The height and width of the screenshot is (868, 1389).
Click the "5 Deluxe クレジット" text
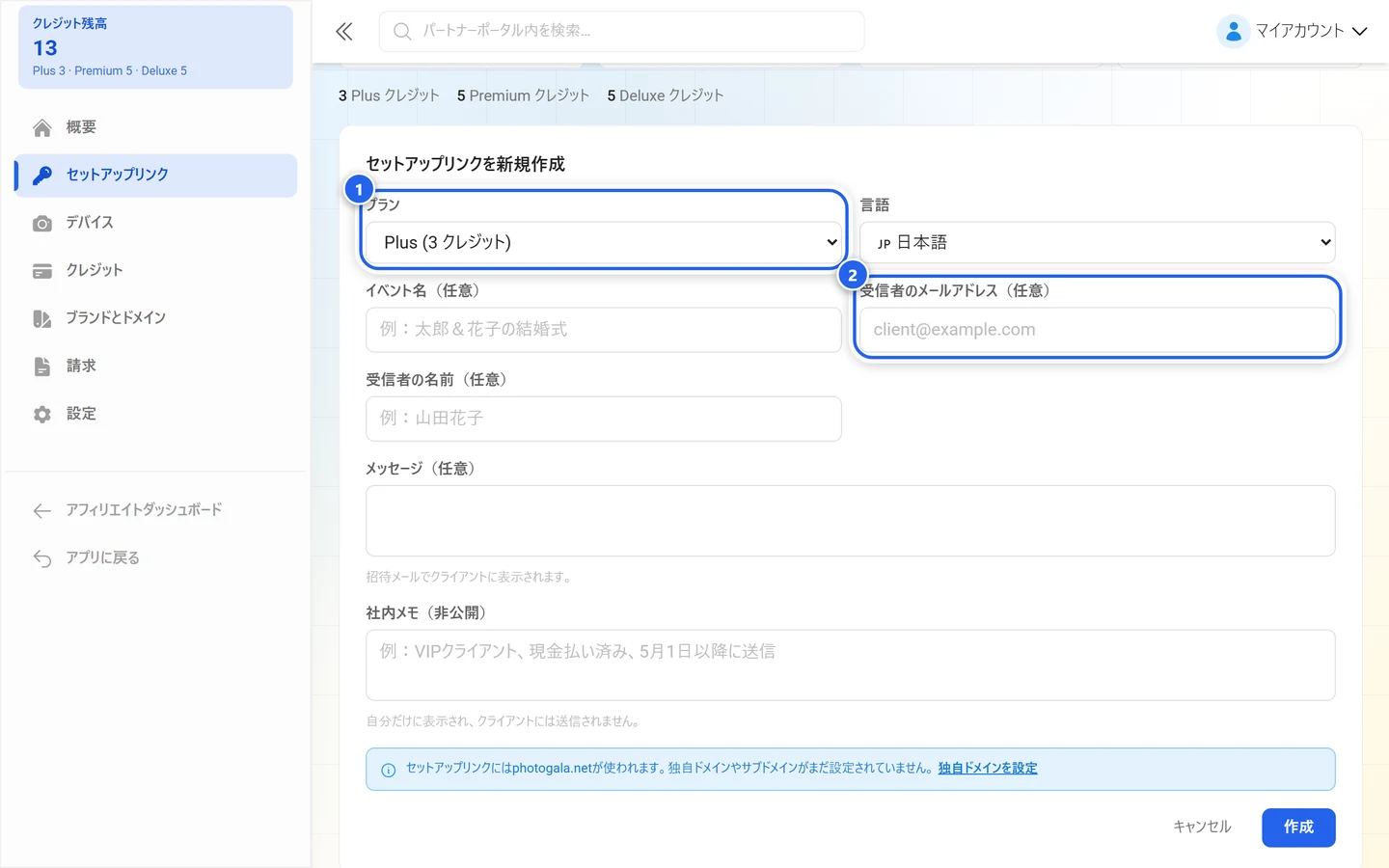point(666,95)
